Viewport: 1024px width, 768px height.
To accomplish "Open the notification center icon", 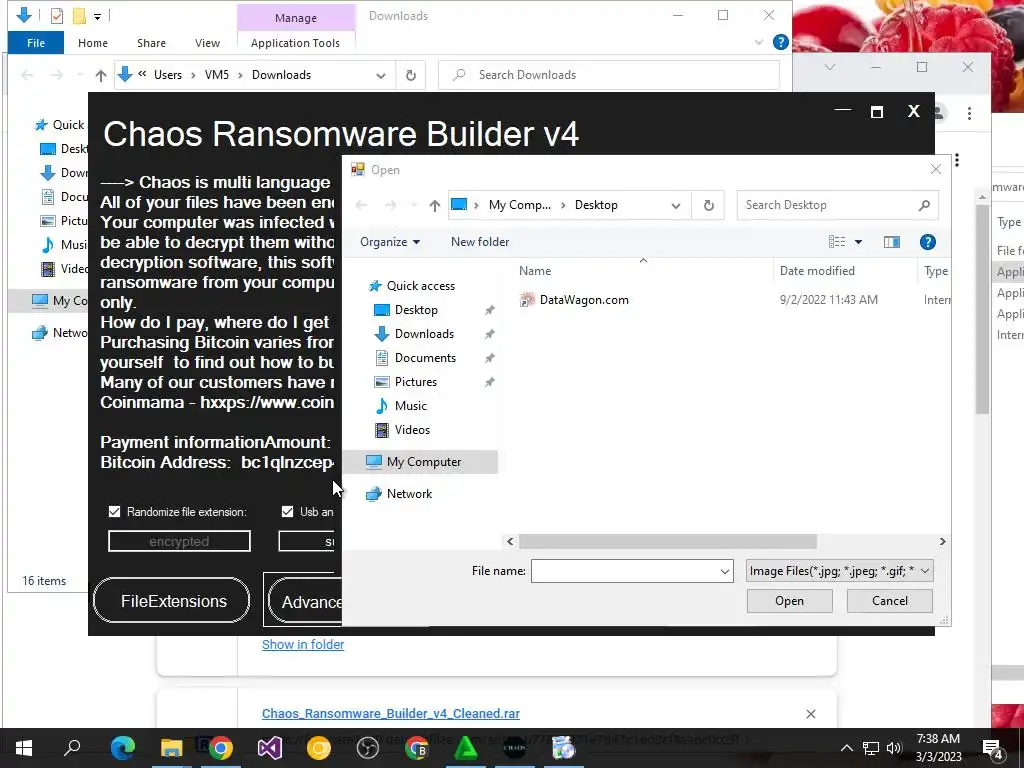I will pos(993,748).
